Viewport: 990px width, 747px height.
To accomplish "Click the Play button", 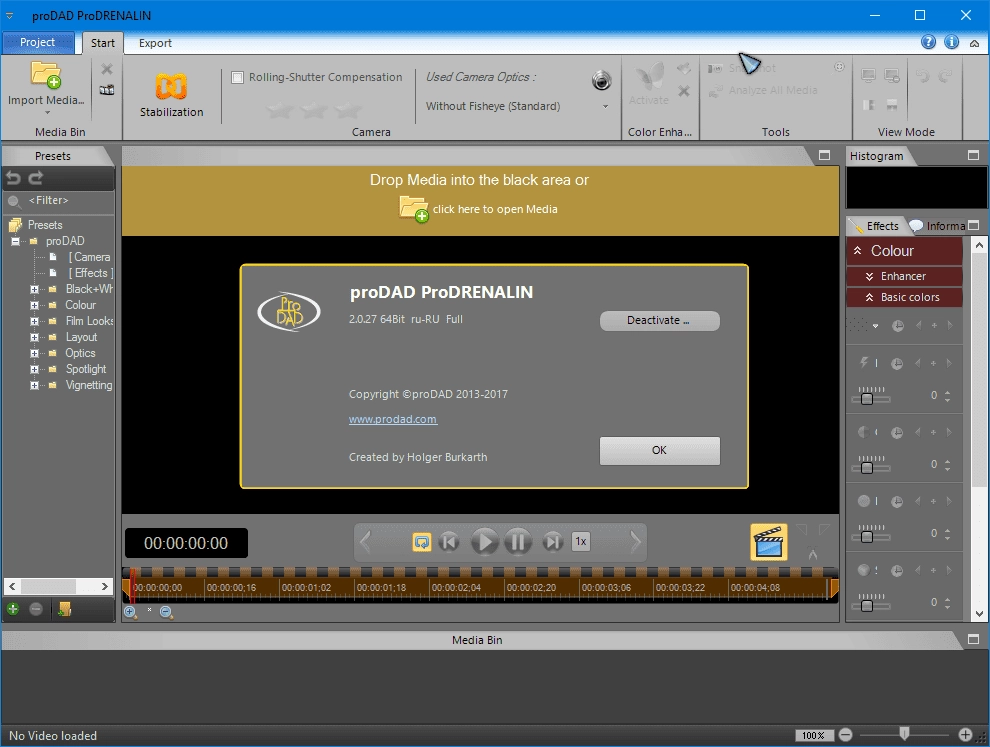I will point(484,542).
